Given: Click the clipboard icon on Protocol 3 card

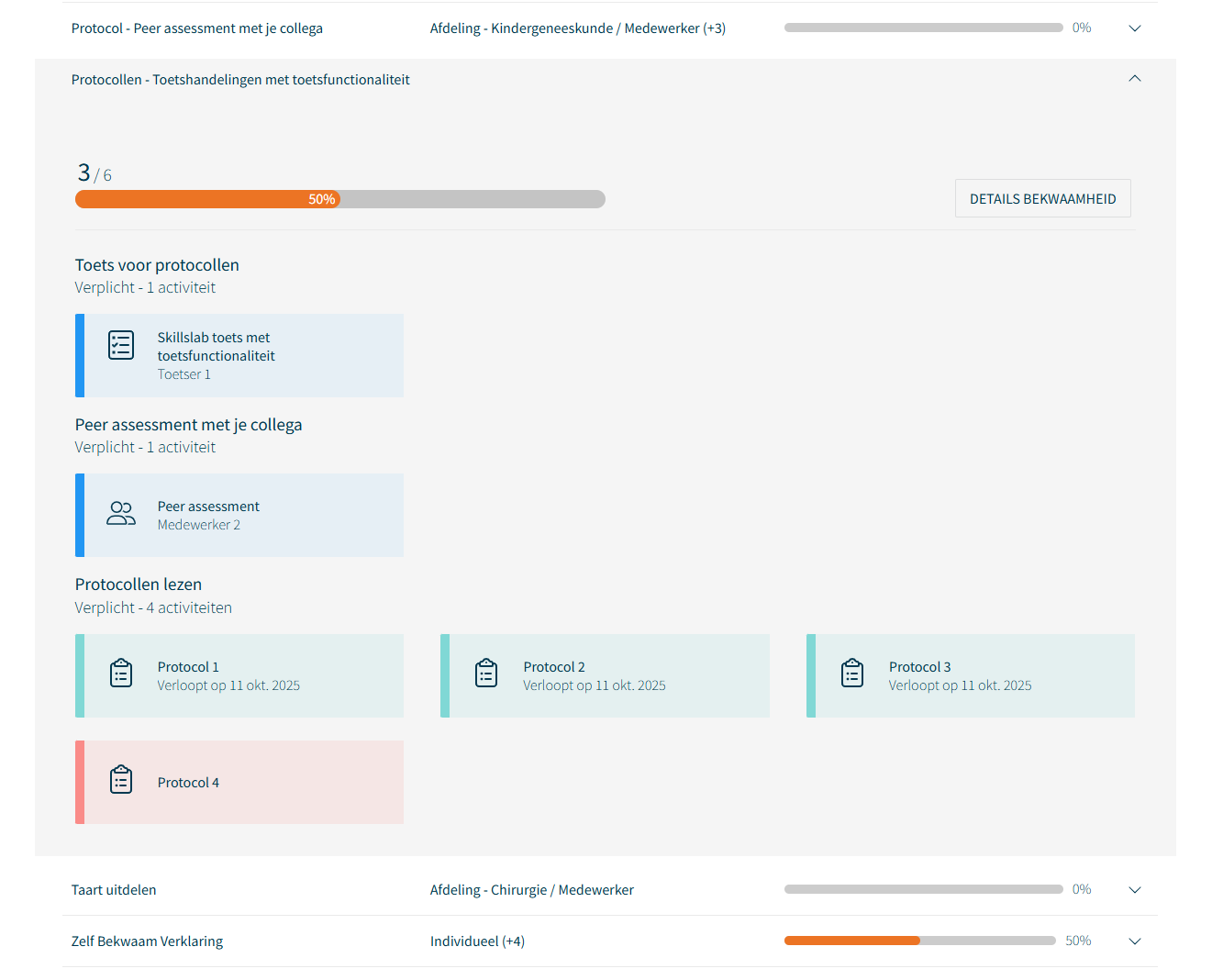Looking at the screenshot, I should click(852, 674).
